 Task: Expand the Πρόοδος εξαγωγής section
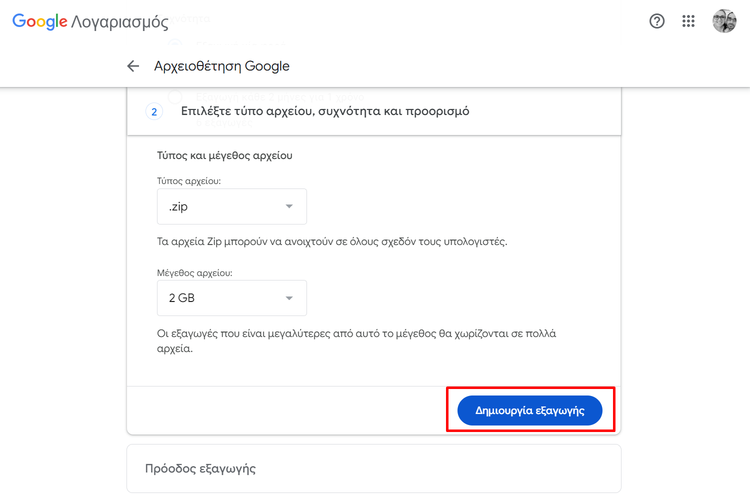[x=374, y=468]
